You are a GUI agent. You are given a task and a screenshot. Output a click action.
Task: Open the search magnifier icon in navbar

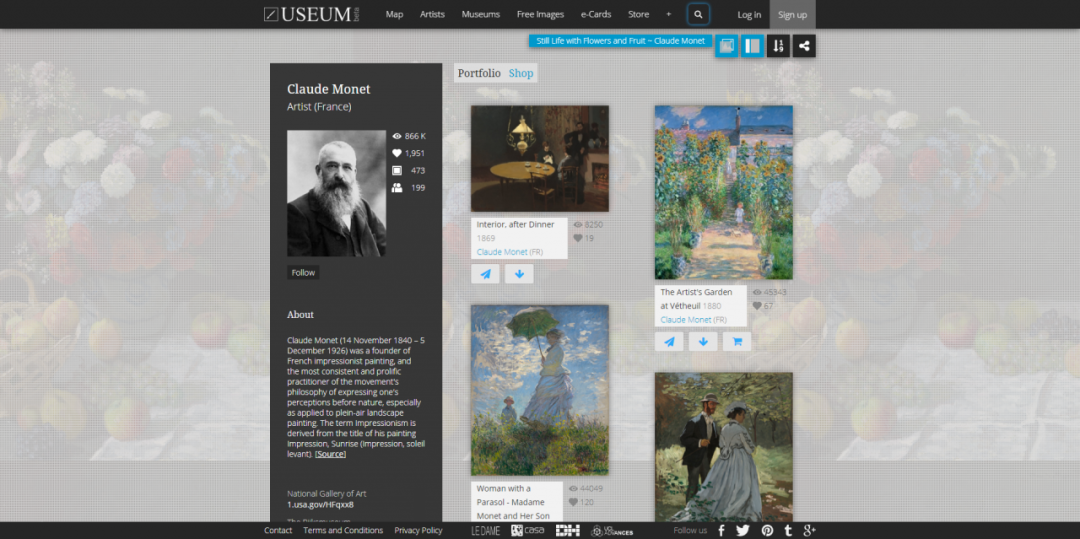(698, 14)
